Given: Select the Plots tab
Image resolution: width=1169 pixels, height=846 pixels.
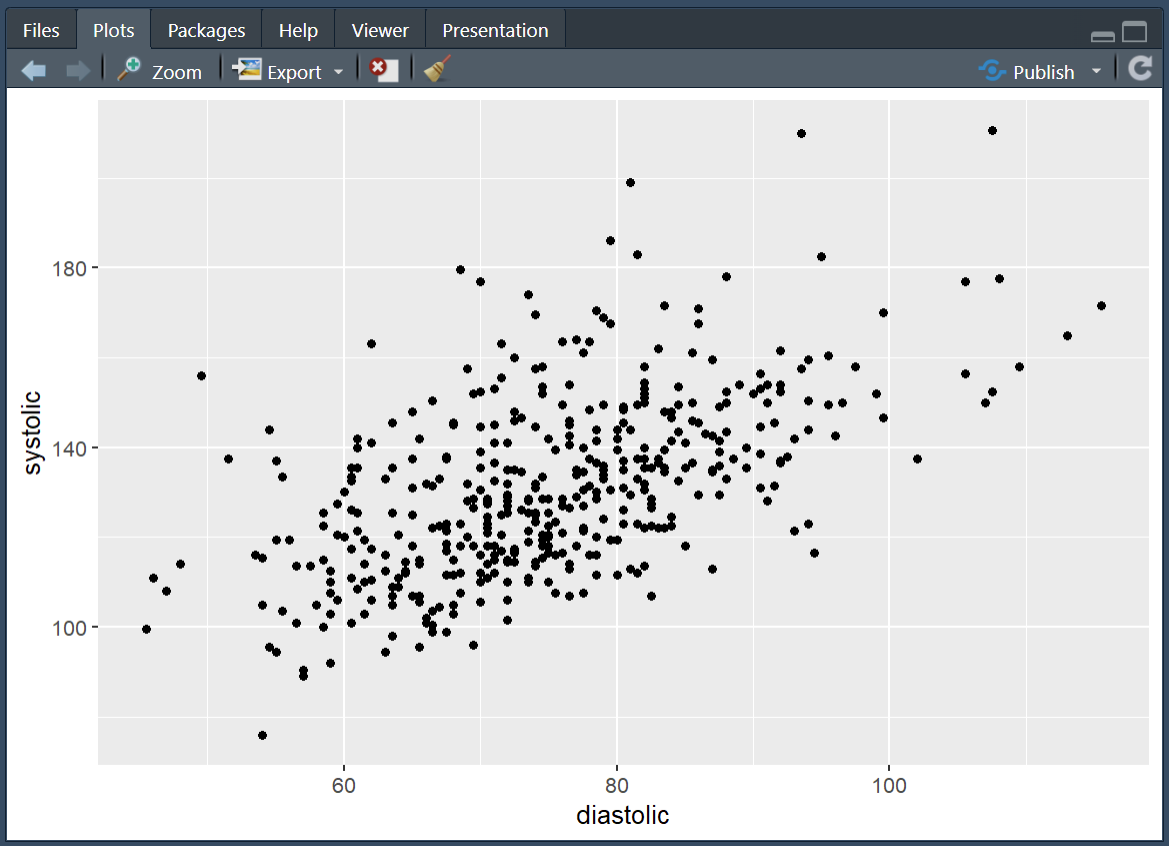Looking at the screenshot, I should pos(114,30).
